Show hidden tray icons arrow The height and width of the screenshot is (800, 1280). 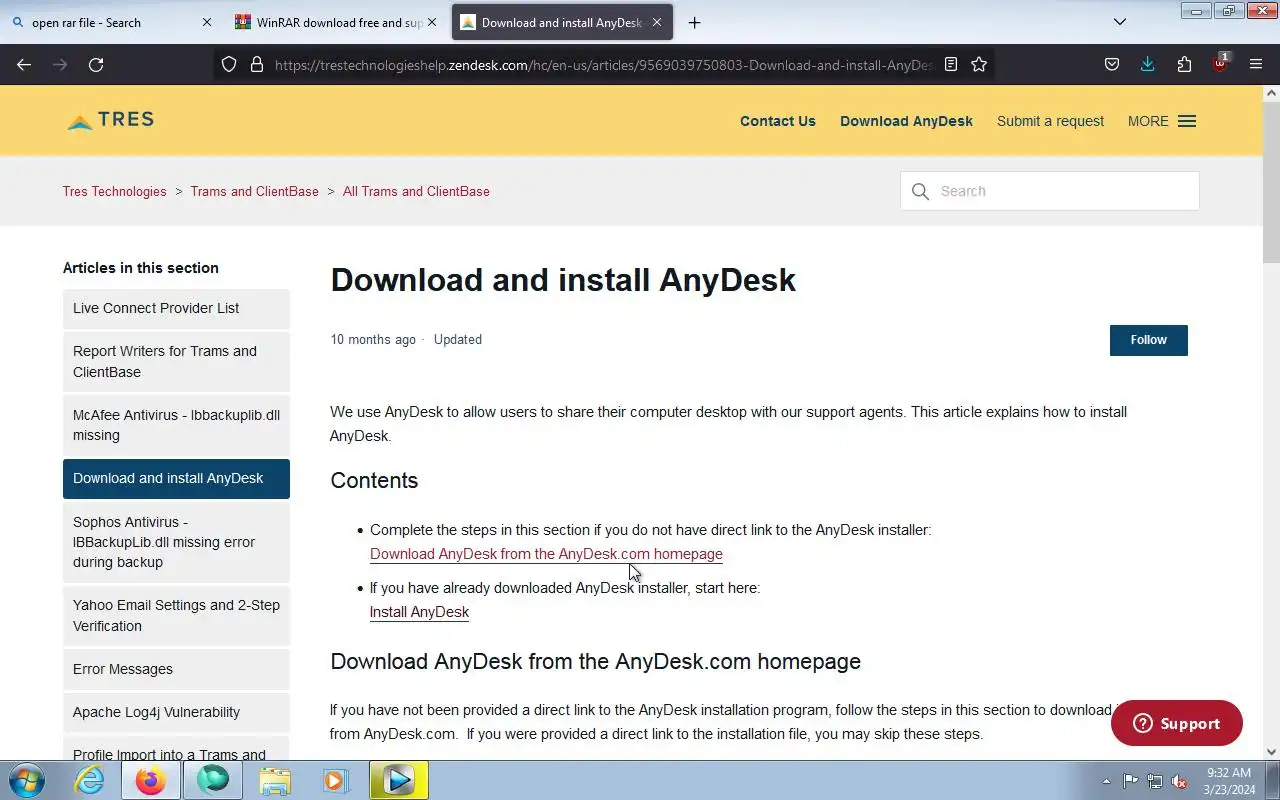coord(1106,781)
